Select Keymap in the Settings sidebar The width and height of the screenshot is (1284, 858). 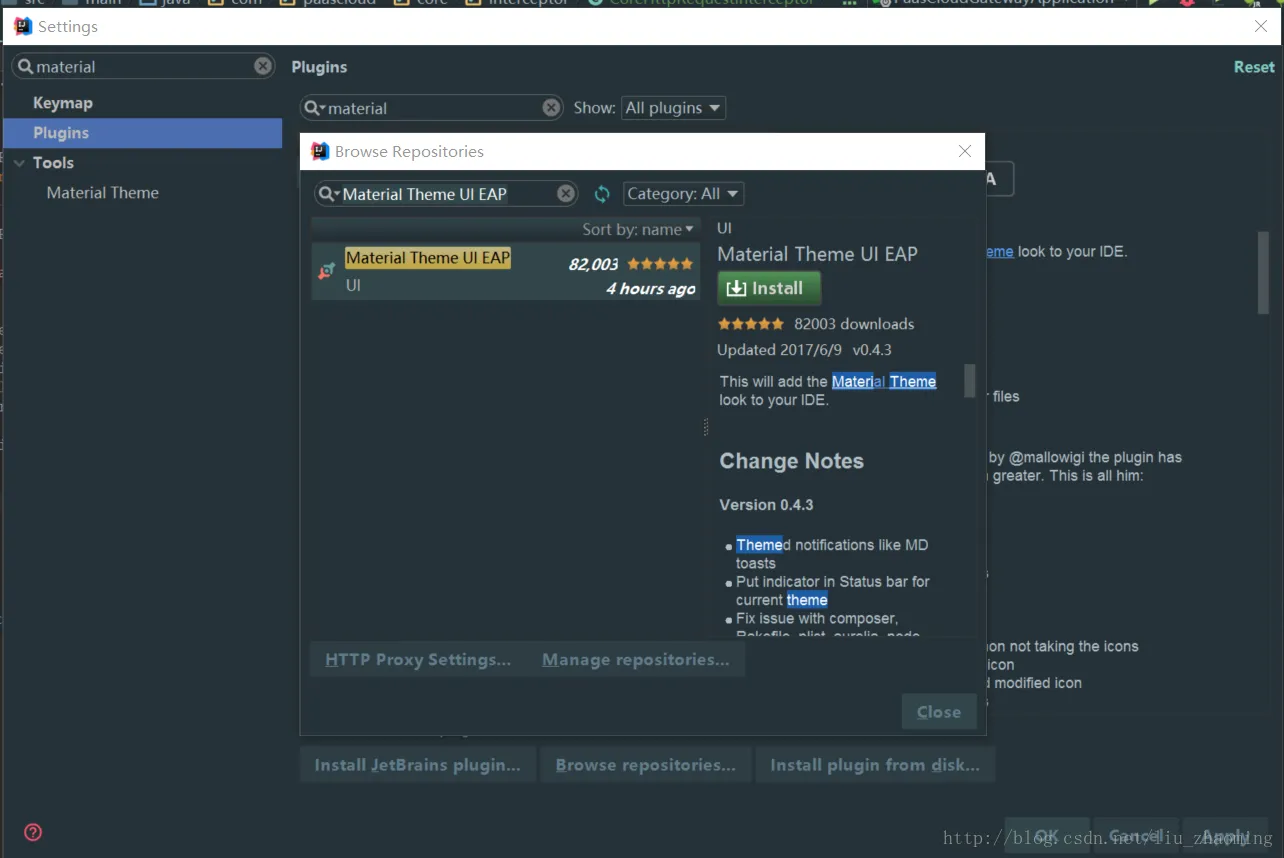click(x=63, y=103)
